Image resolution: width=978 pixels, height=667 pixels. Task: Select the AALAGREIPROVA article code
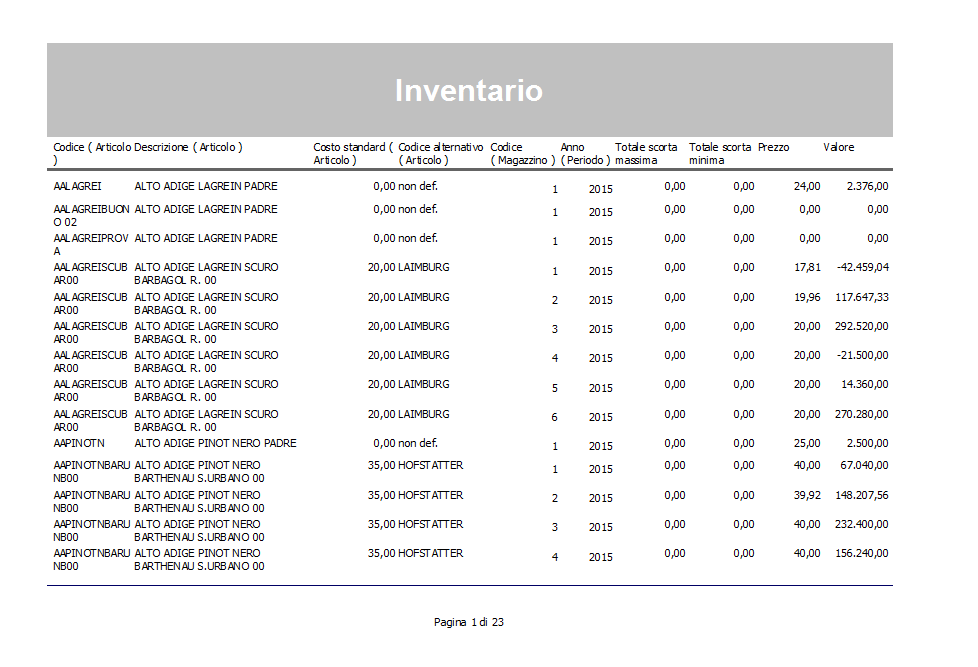(90, 244)
